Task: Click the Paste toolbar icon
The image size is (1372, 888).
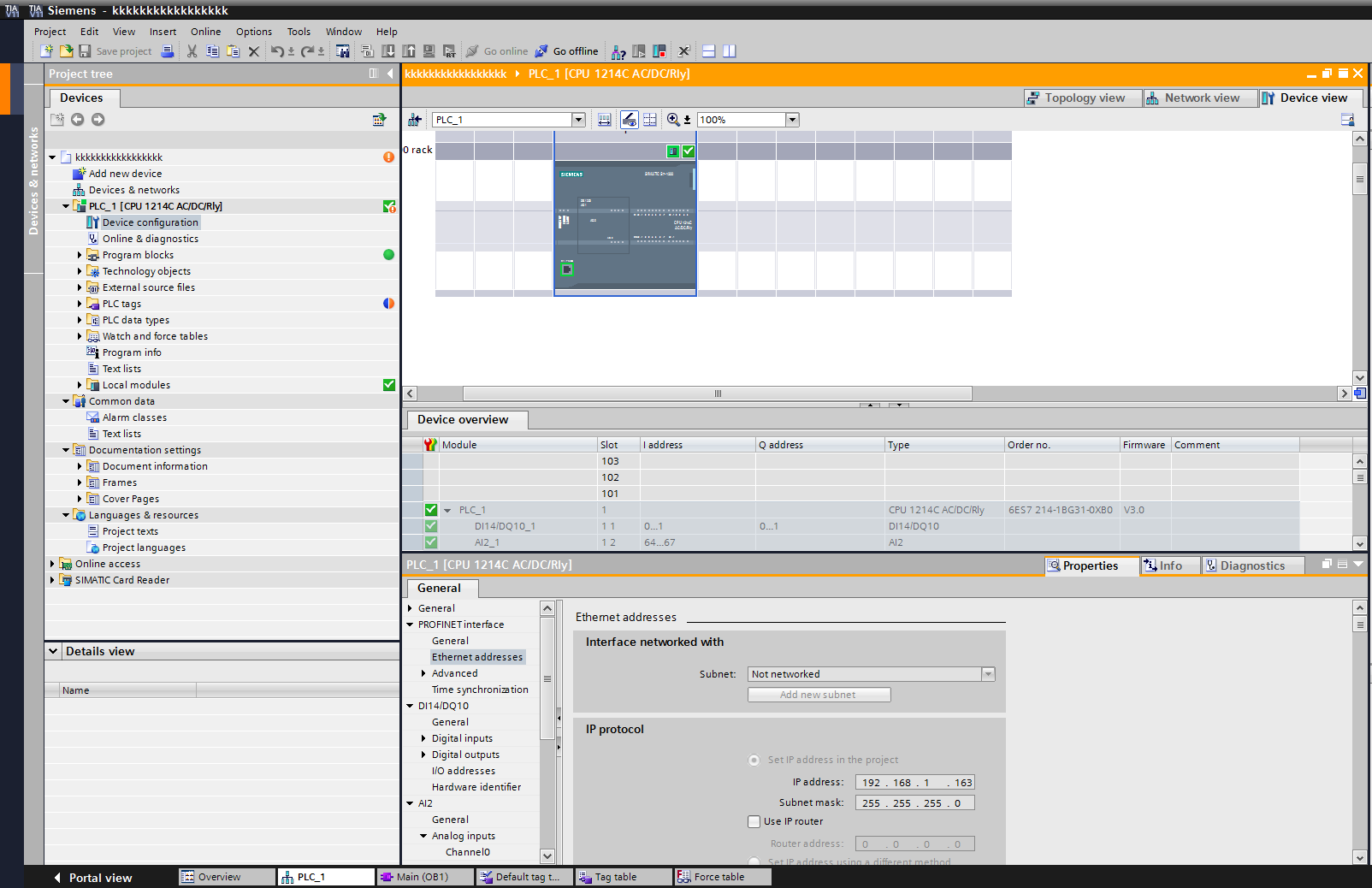Action: pyautogui.click(x=233, y=51)
